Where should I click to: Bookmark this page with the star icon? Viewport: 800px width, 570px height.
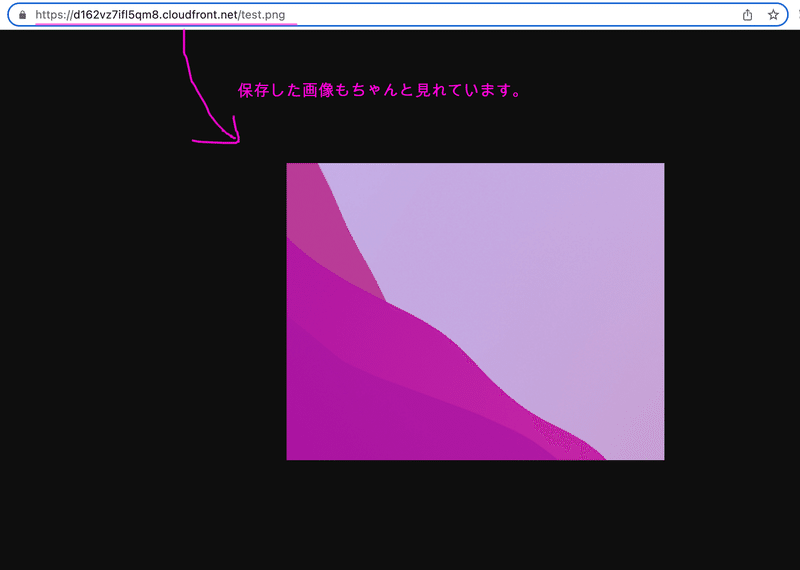pos(773,15)
